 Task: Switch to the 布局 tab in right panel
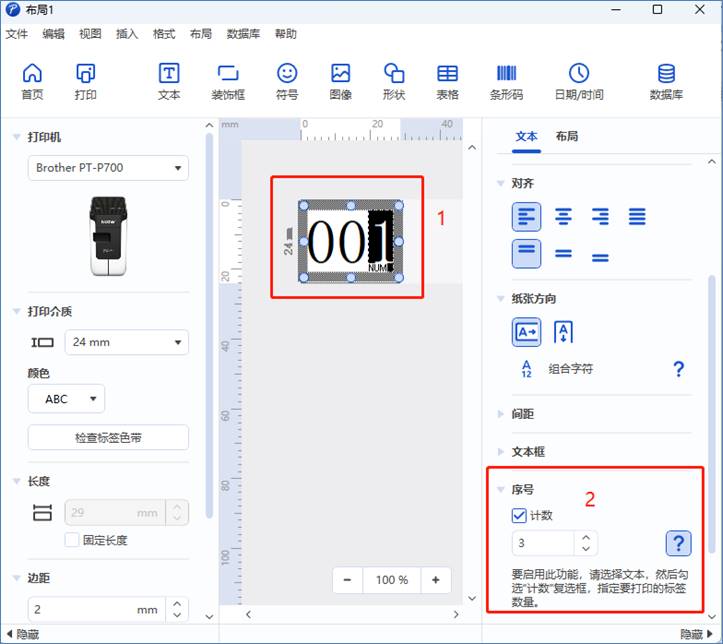(567, 136)
